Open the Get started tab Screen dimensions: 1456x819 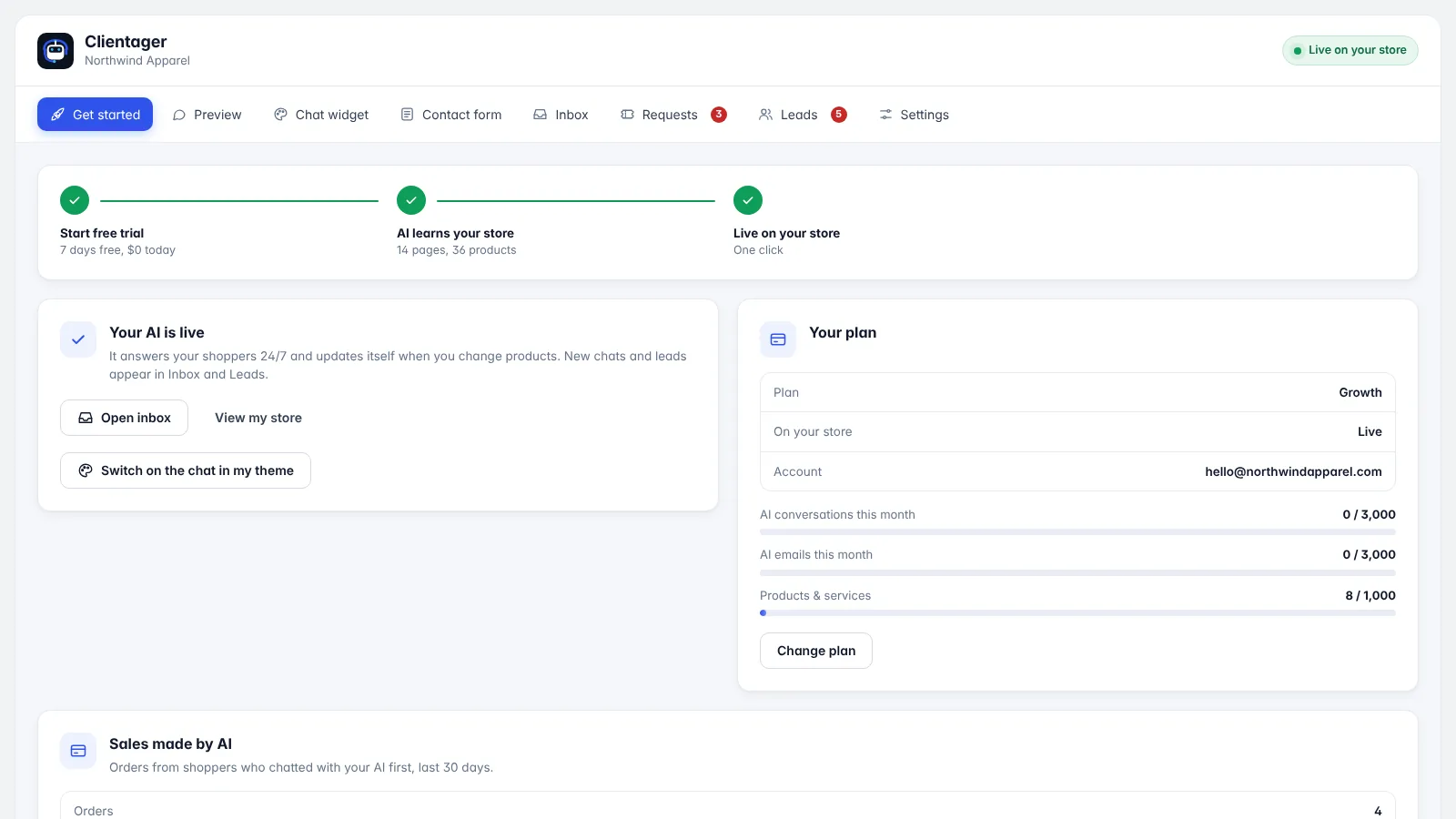point(95,115)
